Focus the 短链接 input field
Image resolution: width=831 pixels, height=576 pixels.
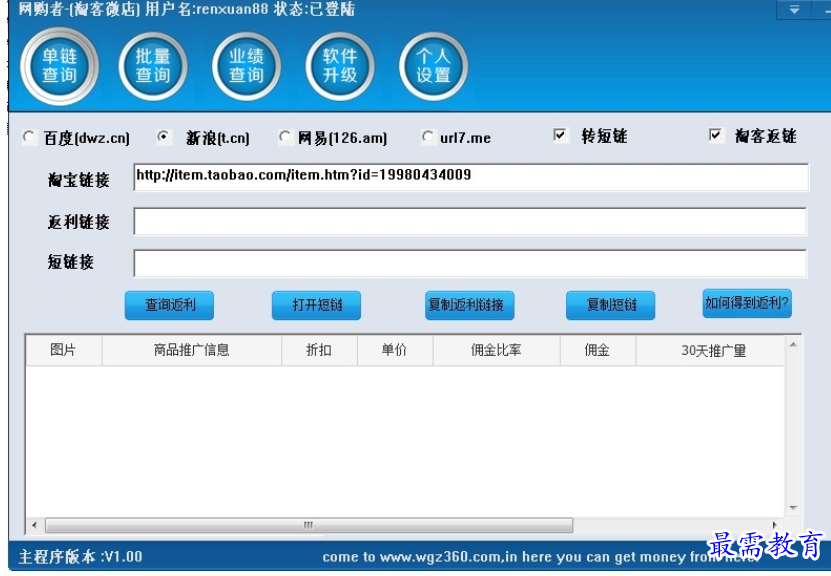470,263
